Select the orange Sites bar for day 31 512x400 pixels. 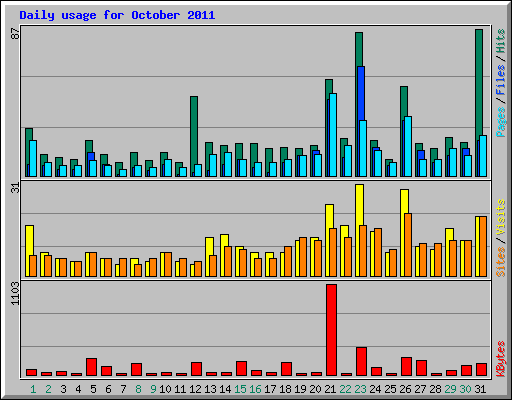click(483, 246)
